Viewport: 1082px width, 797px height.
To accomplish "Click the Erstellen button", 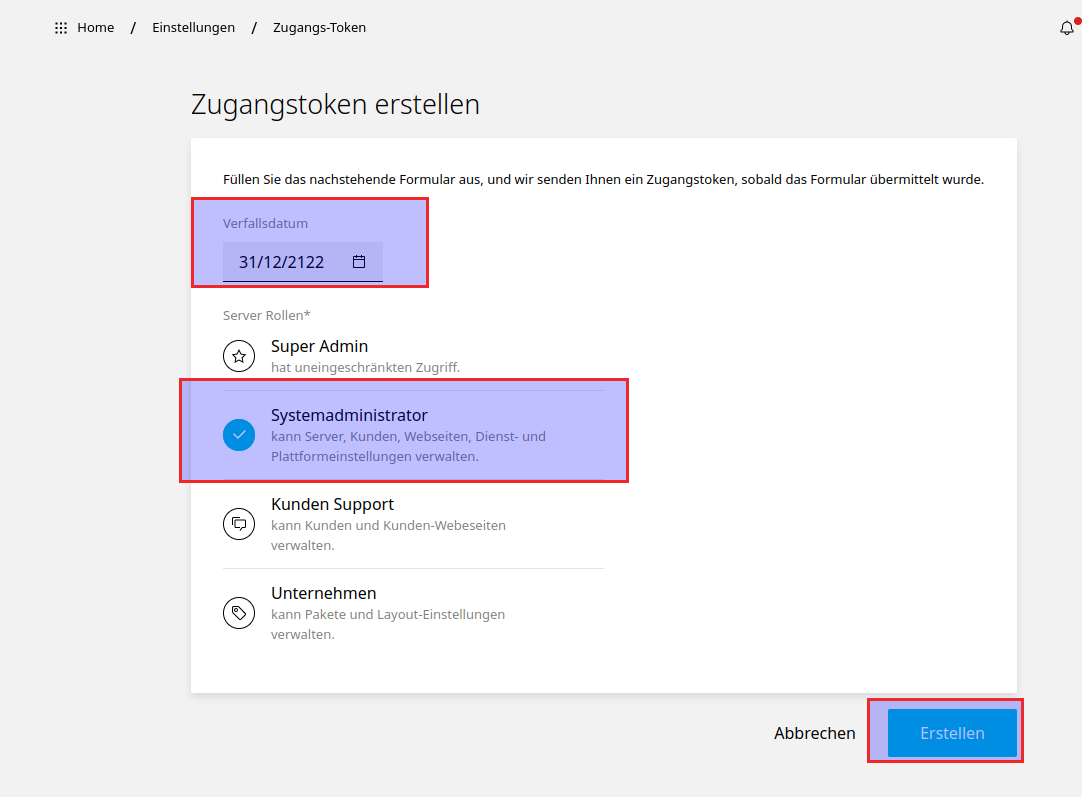I will [952, 732].
